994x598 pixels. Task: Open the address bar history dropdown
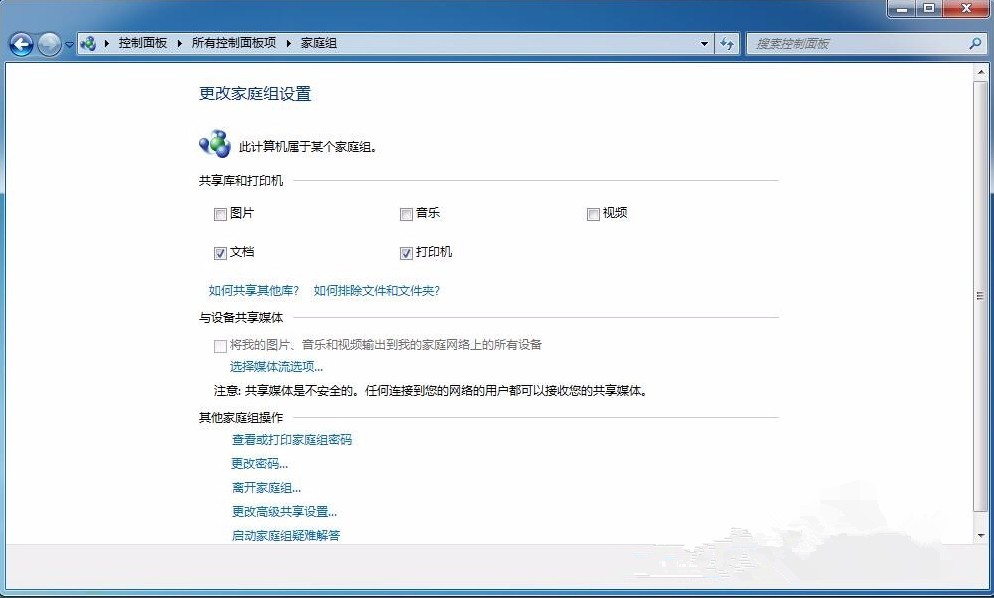pos(704,43)
